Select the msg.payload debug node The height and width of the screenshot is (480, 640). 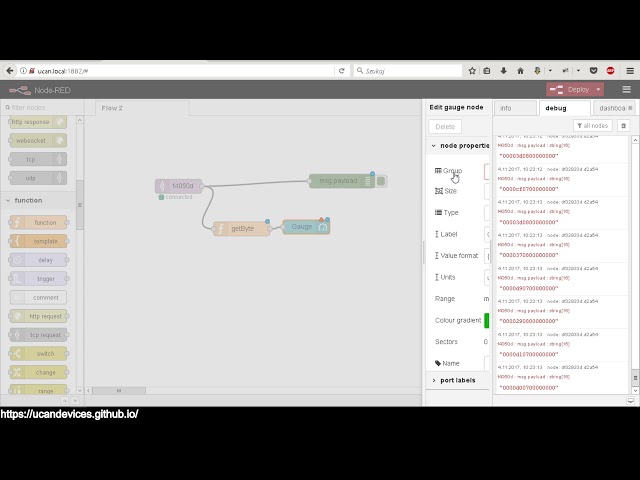[x=340, y=181]
